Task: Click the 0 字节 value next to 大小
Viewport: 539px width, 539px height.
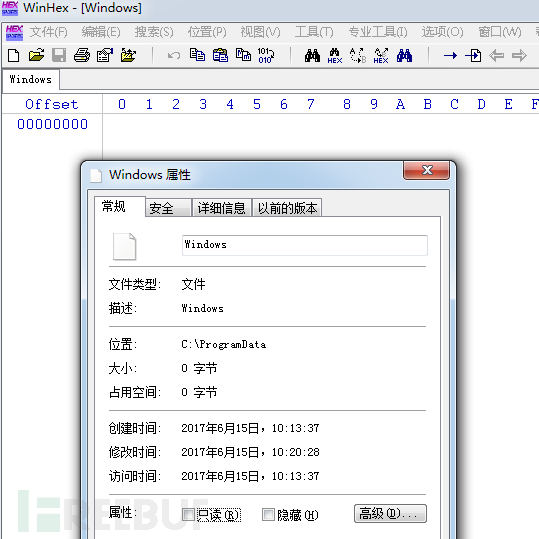Action: click(199, 368)
